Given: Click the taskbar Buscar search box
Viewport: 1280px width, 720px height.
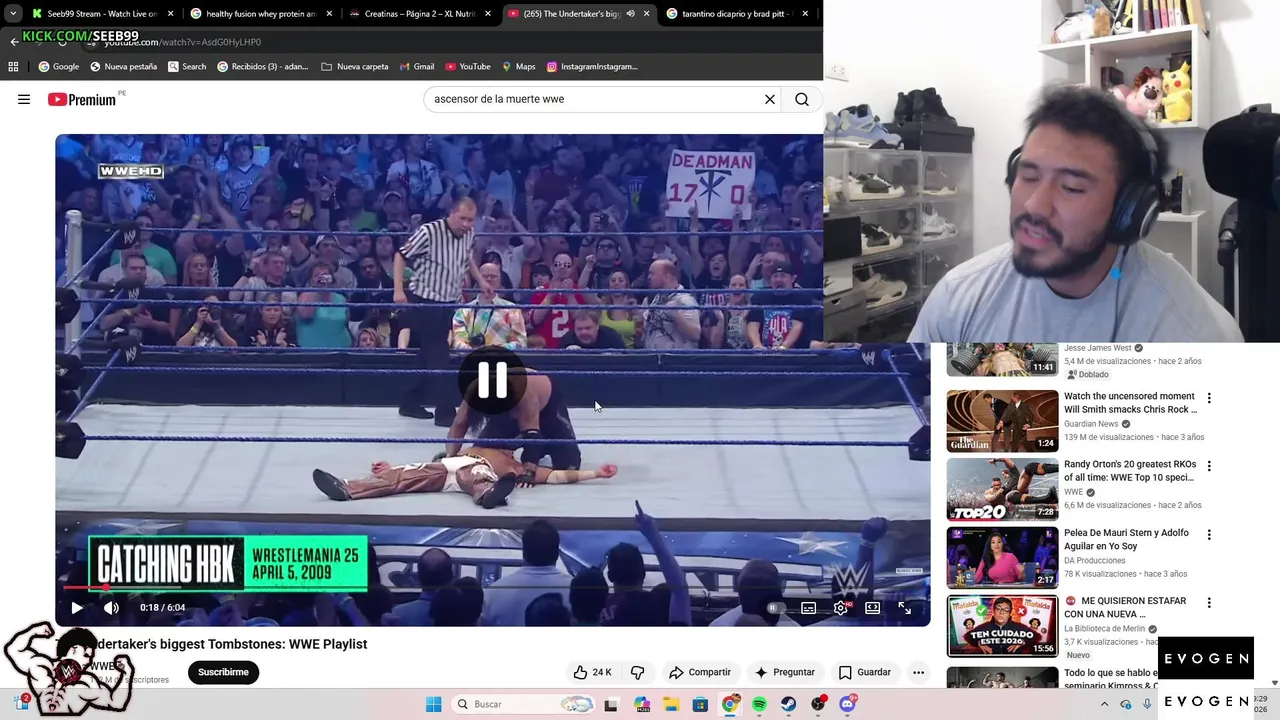Looking at the screenshot, I should pyautogui.click(x=523, y=704).
